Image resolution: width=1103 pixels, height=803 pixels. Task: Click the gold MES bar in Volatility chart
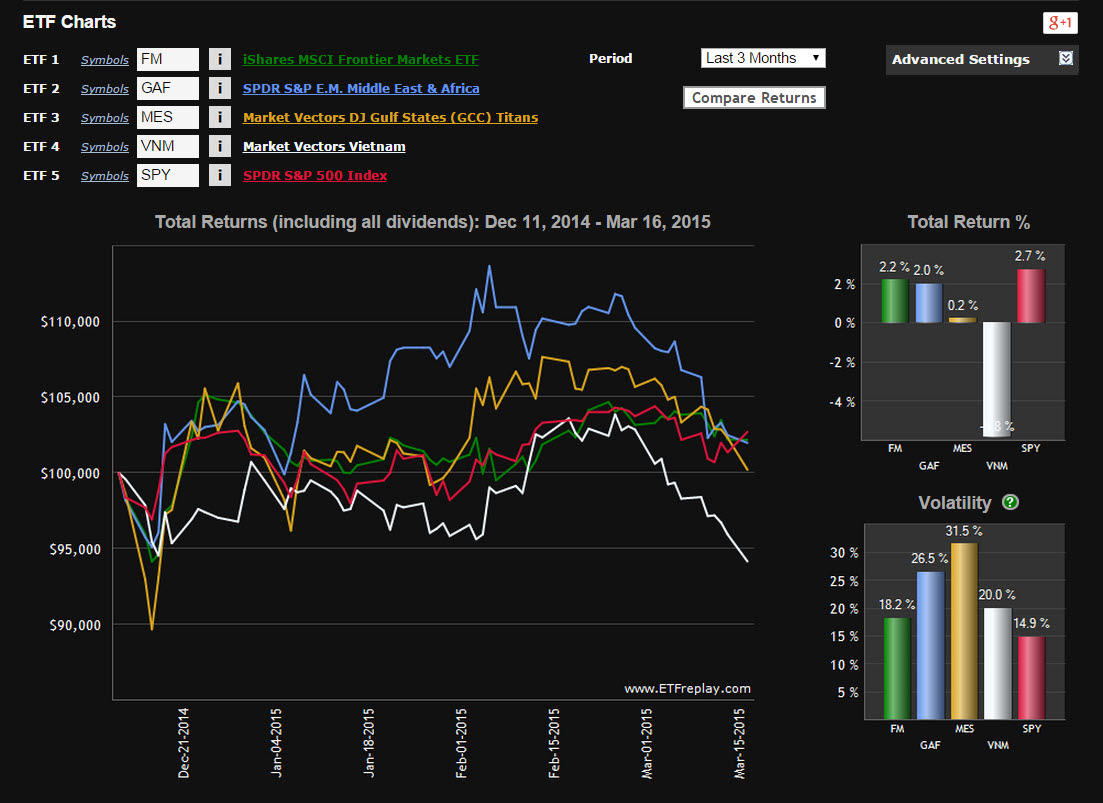(964, 630)
